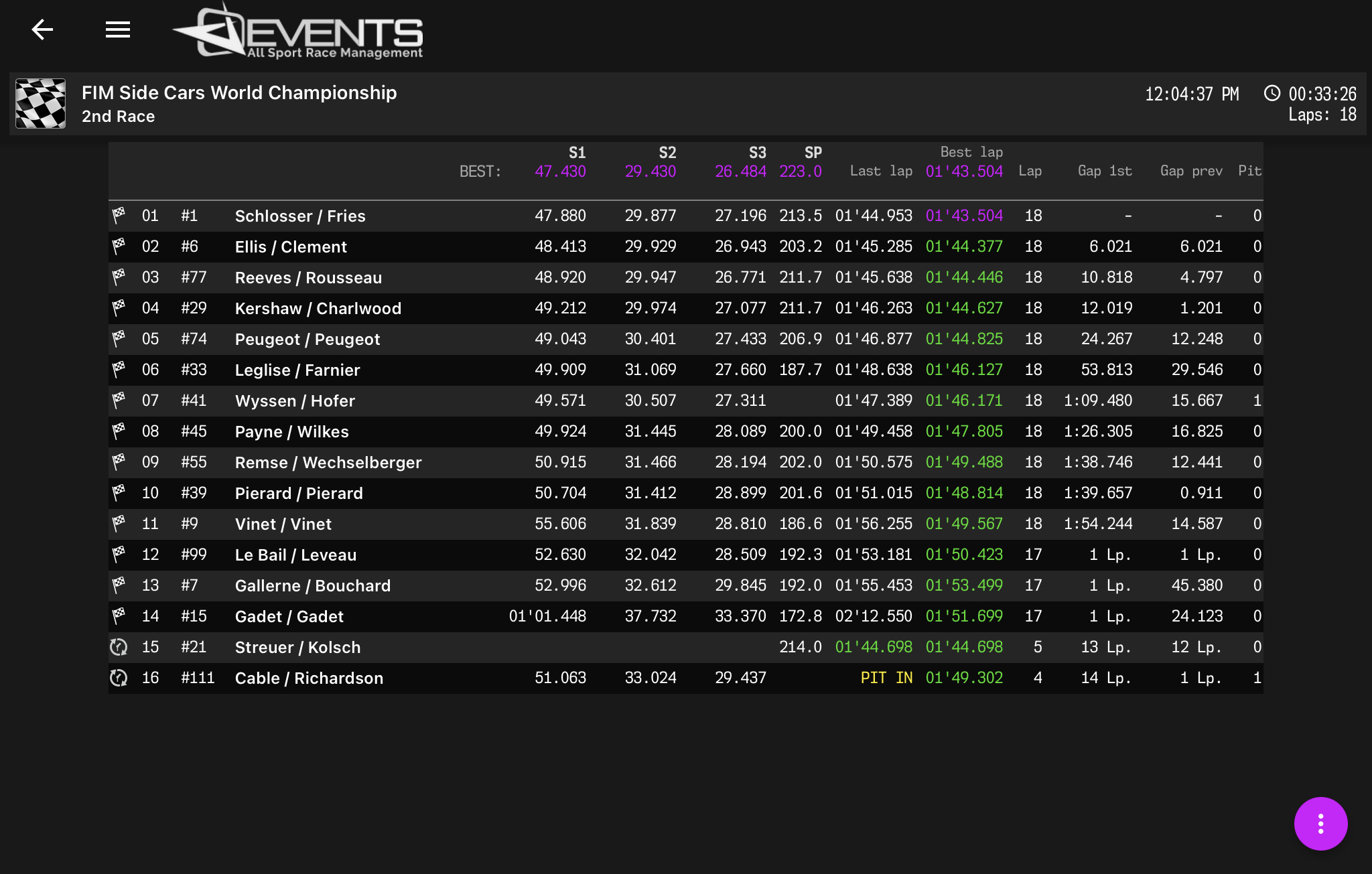
Task: Select competitor name Le Bail / Leveau
Action: [x=295, y=555]
